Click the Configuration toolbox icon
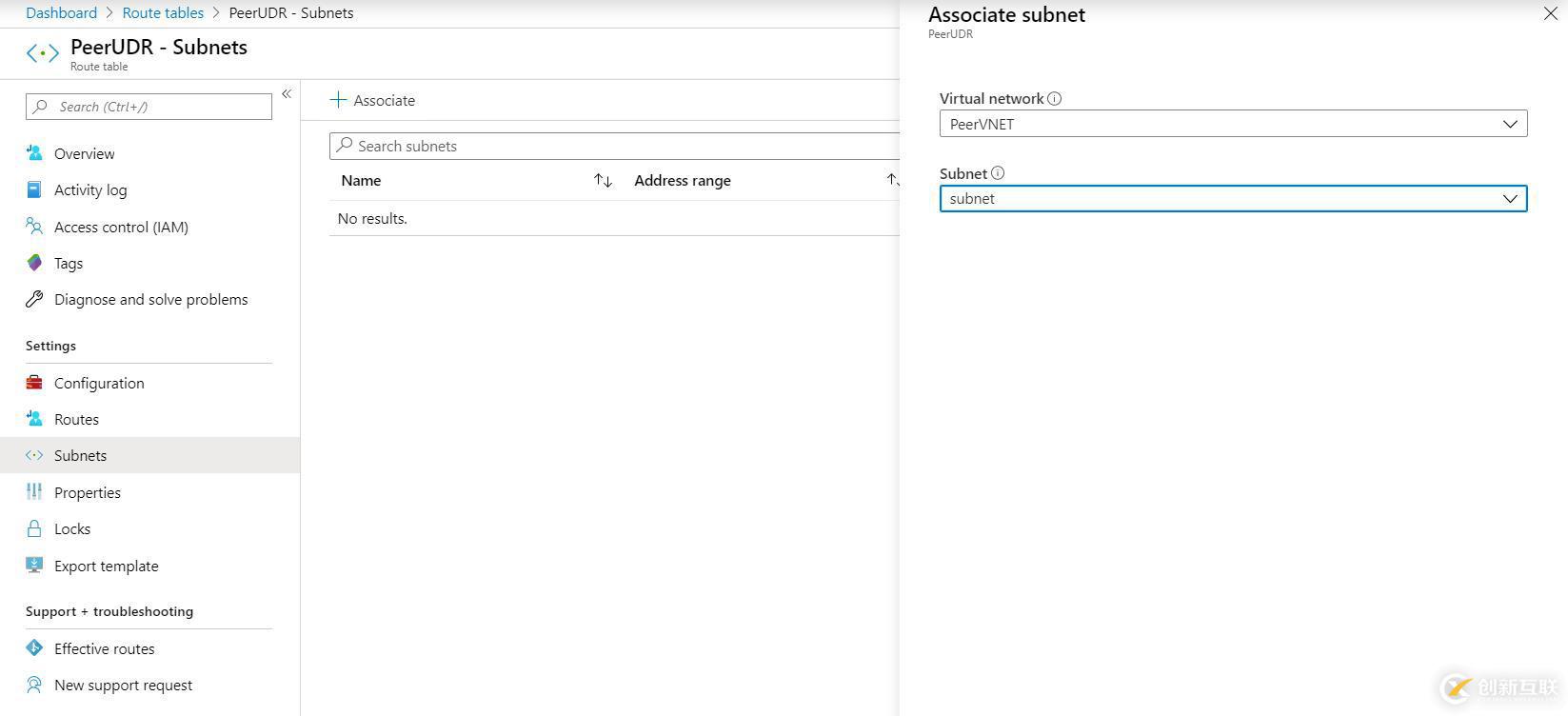Image resolution: width=1568 pixels, height=716 pixels. pos(34,383)
